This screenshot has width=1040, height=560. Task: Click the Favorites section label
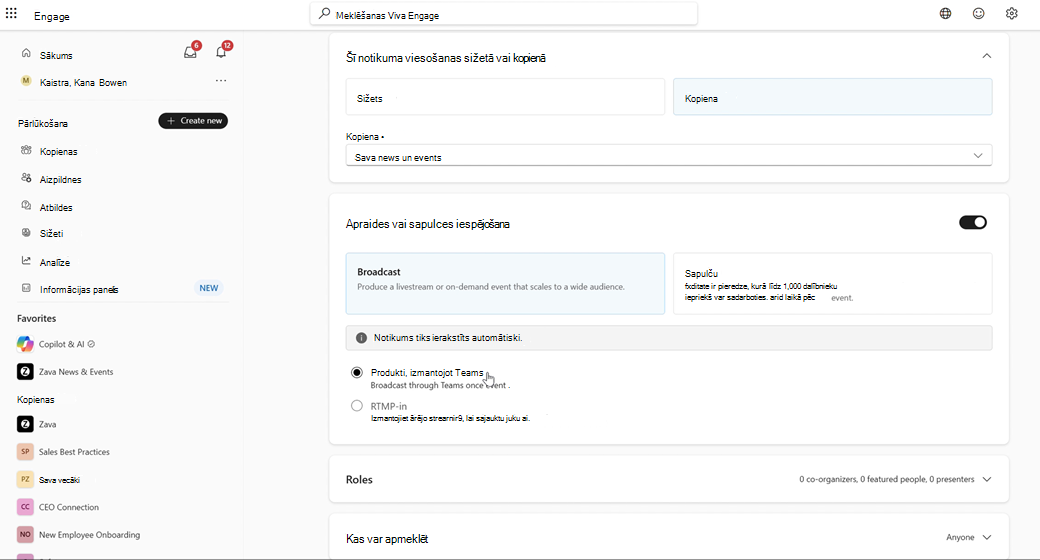[x=36, y=318]
